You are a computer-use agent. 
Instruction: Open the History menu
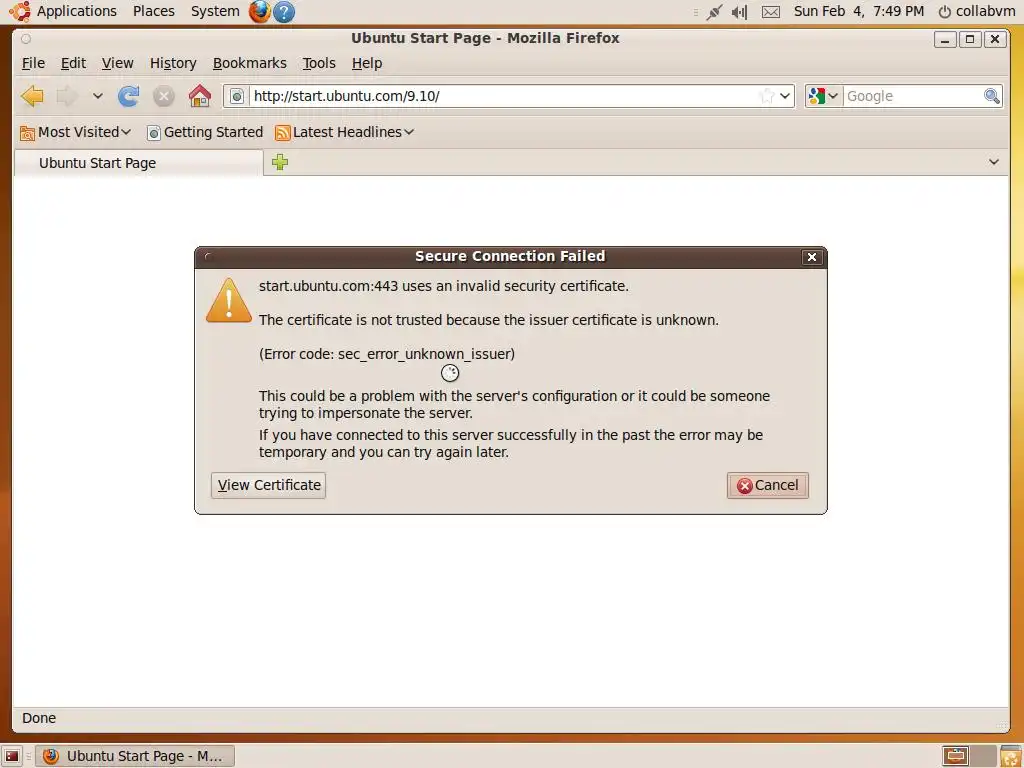click(173, 63)
